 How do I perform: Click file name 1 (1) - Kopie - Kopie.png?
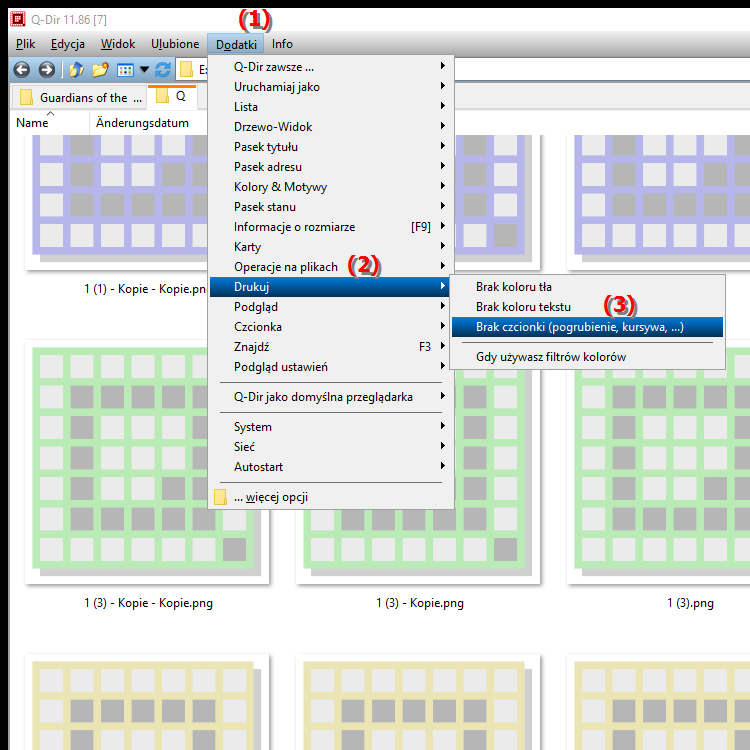point(145,289)
